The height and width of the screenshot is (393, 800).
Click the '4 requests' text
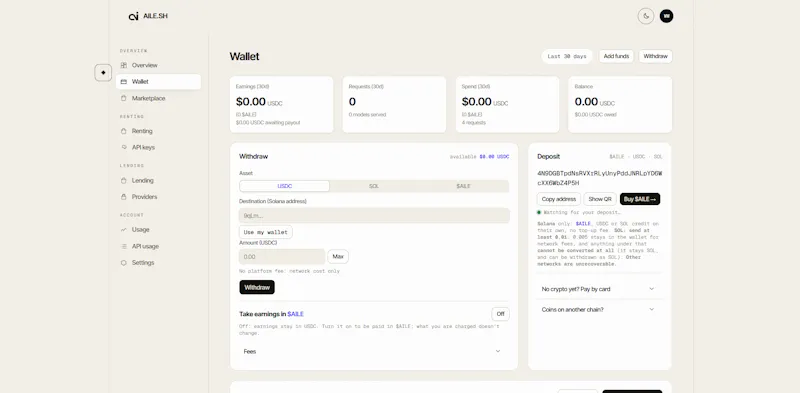pyautogui.click(x=474, y=122)
